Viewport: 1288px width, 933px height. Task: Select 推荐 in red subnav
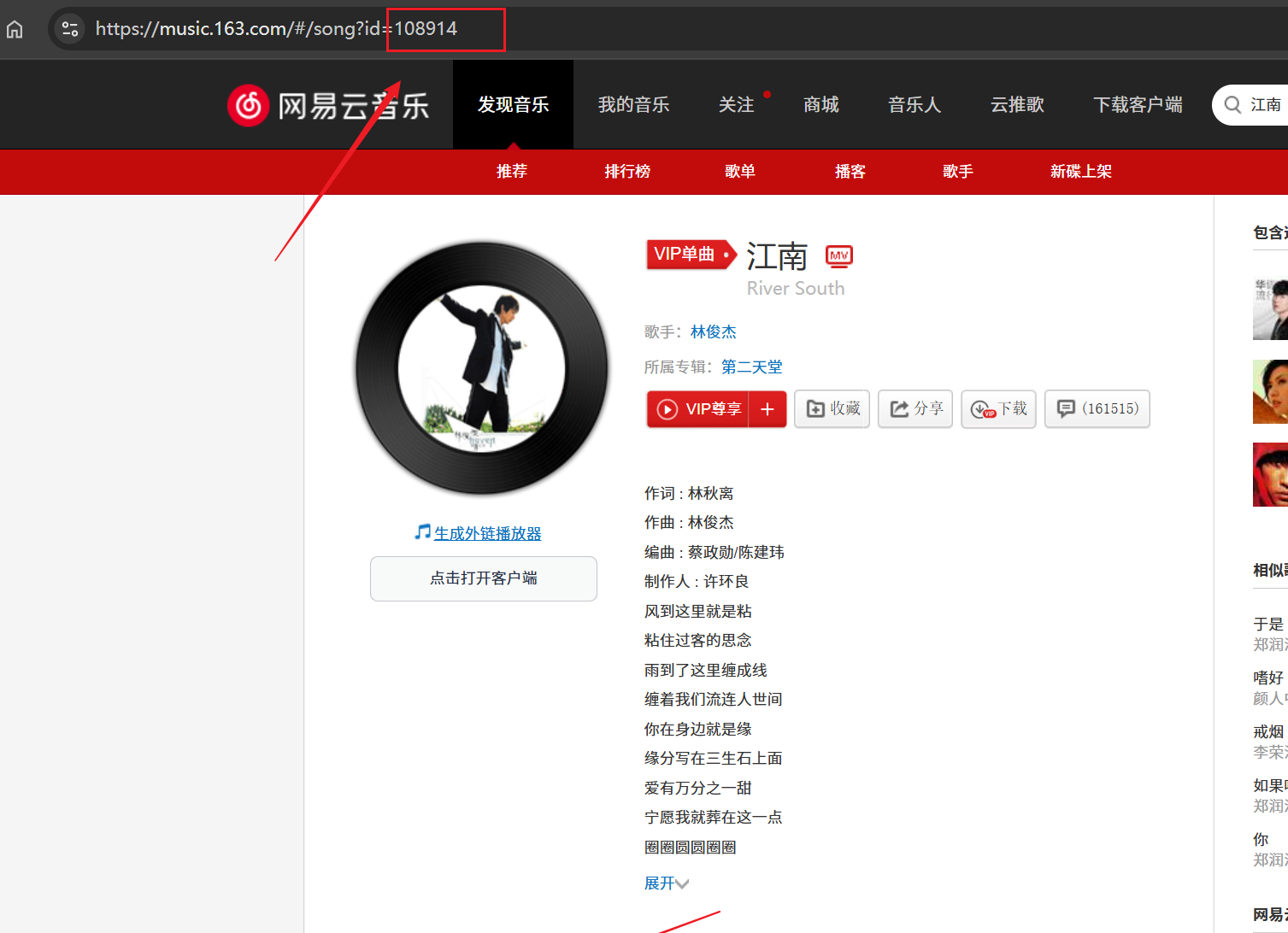tap(512, 171)
